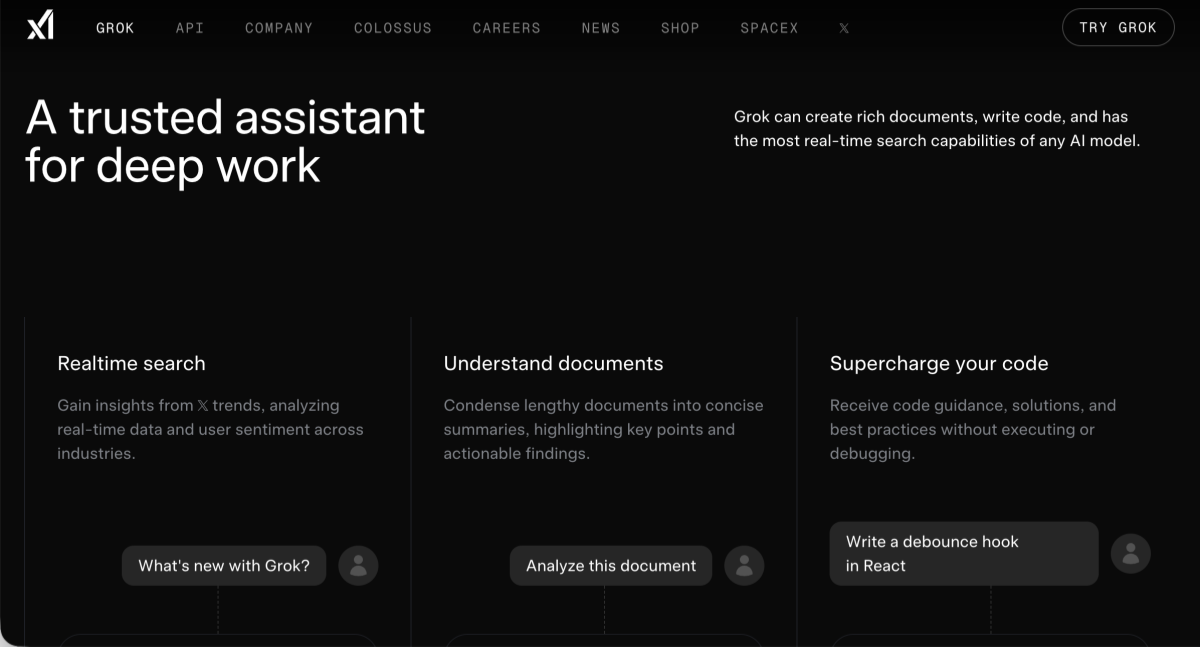Screen dimensions: 1200x647
Task: Click the Supercharge your code heading
Action: tap(938, 363)
